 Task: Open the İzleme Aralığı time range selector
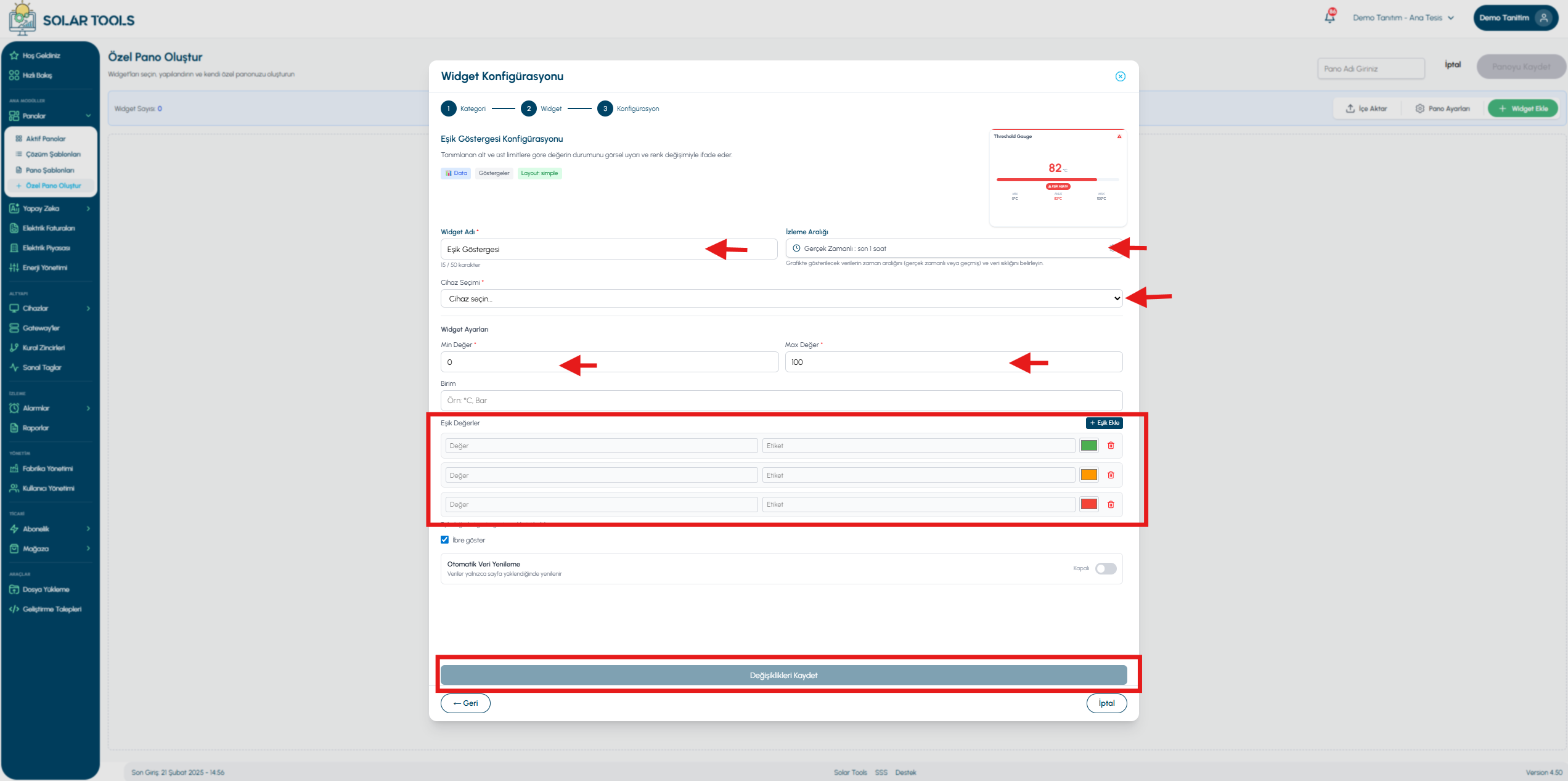pyautogui.click(x=954, y=248)
